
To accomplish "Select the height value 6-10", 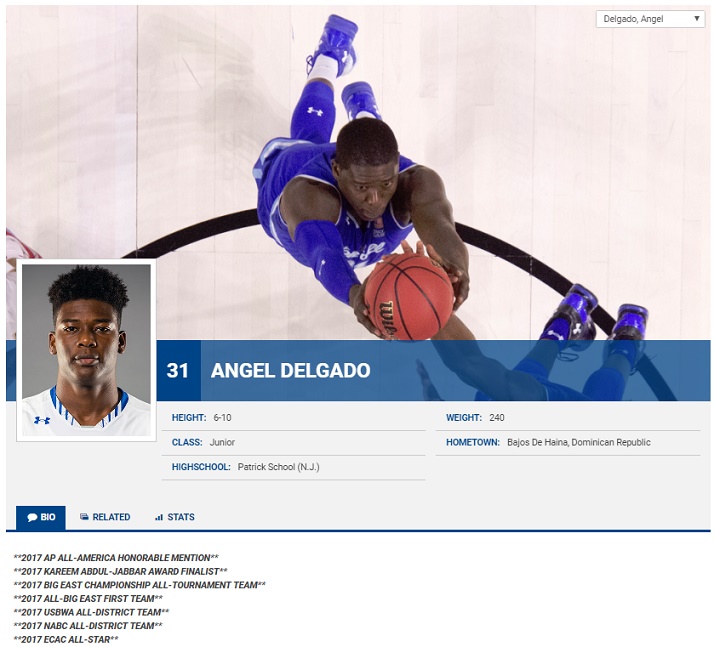I will point(222,418).
